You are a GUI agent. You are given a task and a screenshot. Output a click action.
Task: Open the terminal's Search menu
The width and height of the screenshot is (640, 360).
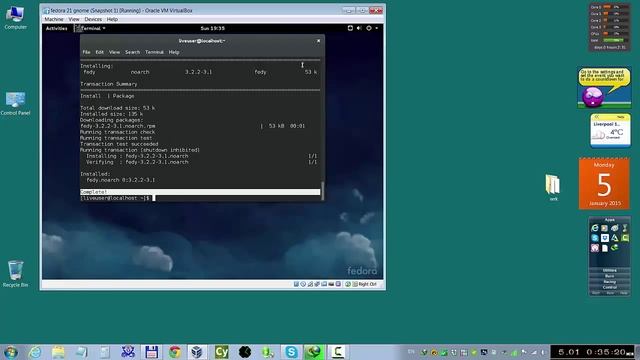(132, 52)
